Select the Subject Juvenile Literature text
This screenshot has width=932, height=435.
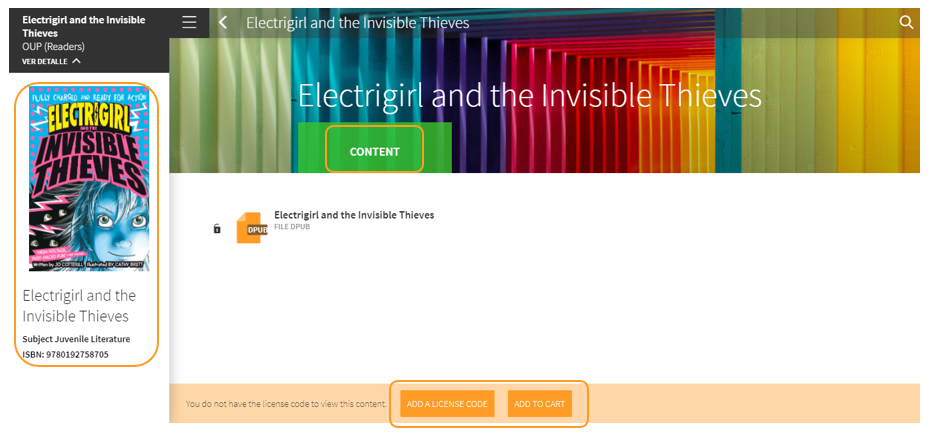pyautogui.click(x=76, y=339)
